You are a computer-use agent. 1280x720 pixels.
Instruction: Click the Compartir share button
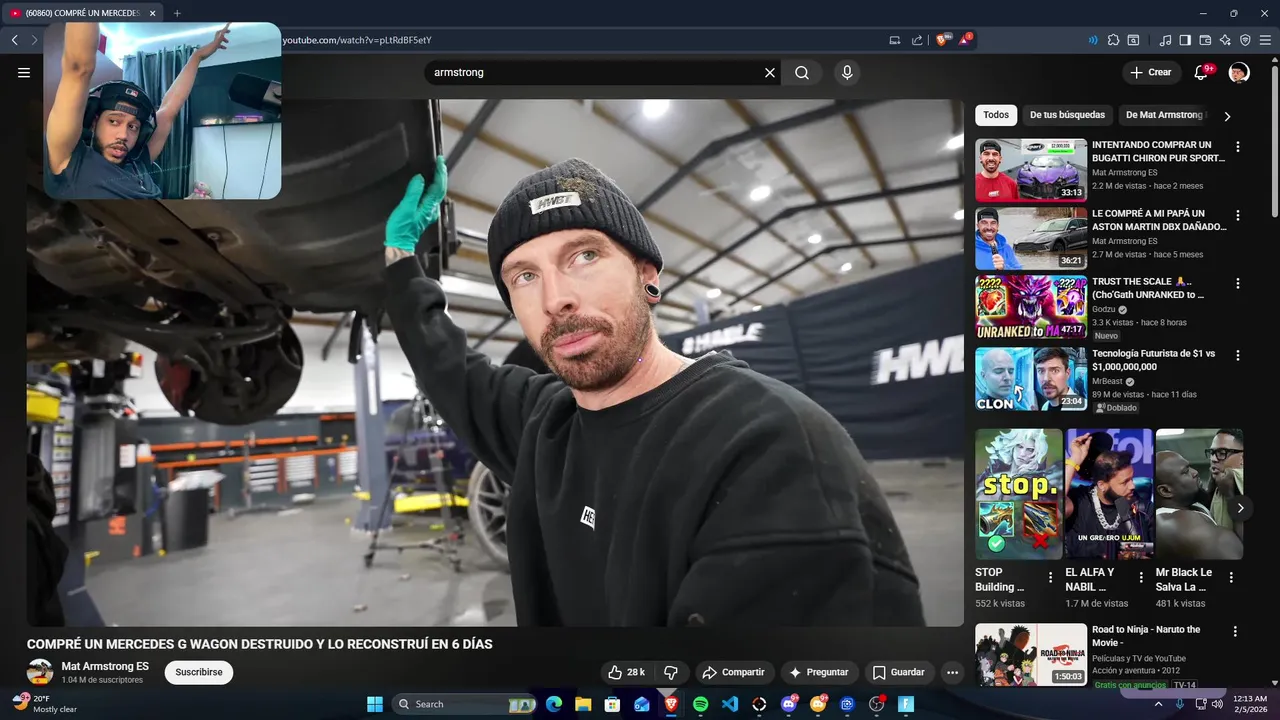733,672
